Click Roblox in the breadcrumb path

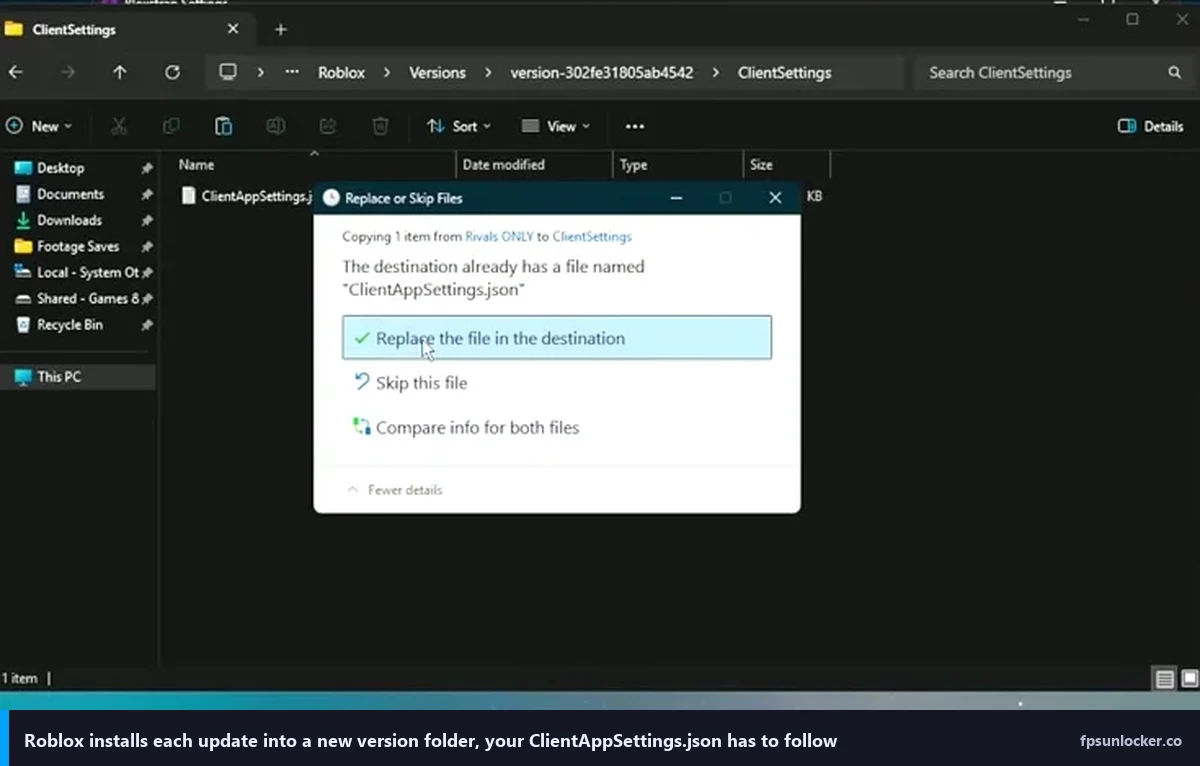[x=341, y=72]
